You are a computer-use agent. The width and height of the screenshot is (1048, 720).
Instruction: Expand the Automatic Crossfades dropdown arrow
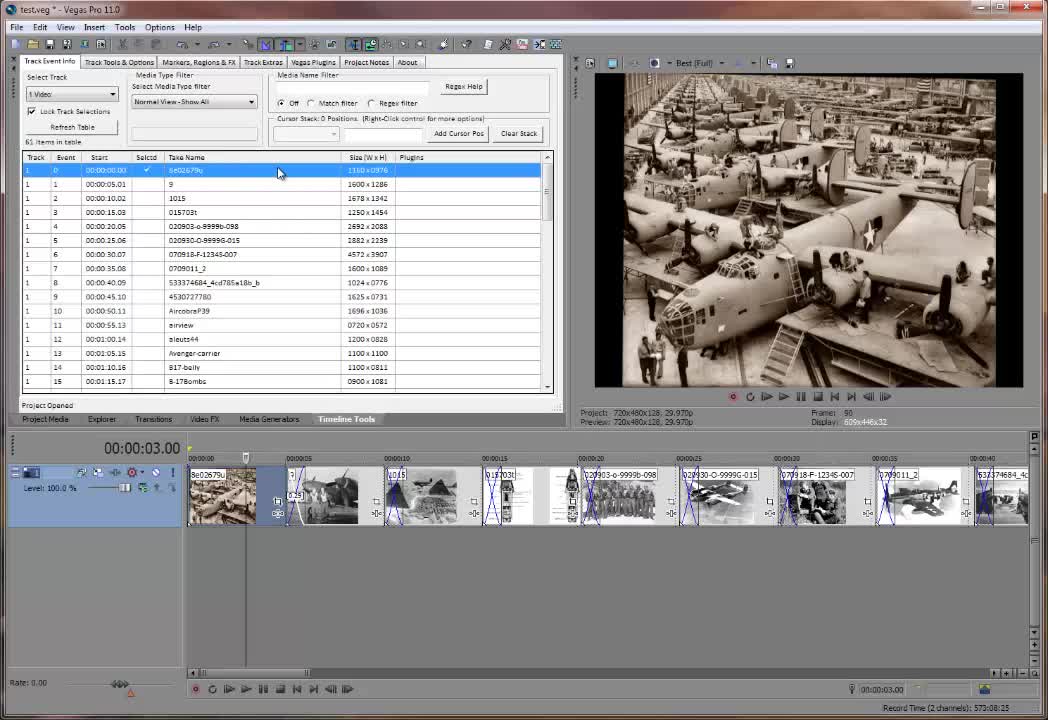(x=299, y=44)
